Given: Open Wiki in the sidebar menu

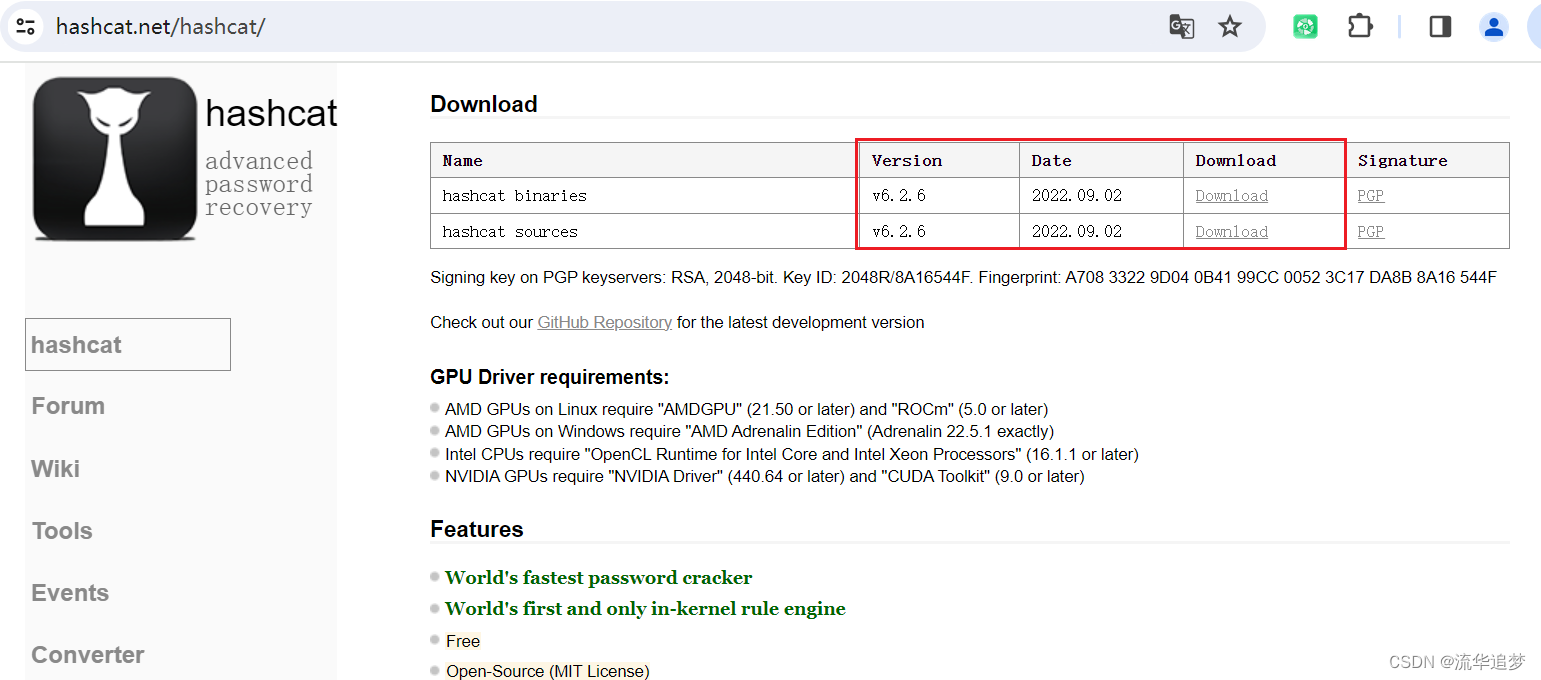Looking at the screenshot, I should click(x=56, y=469).
